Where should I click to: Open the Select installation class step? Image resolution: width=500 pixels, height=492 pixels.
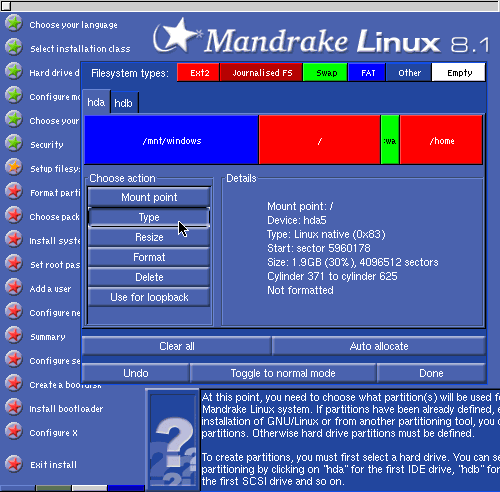point(80,49)
